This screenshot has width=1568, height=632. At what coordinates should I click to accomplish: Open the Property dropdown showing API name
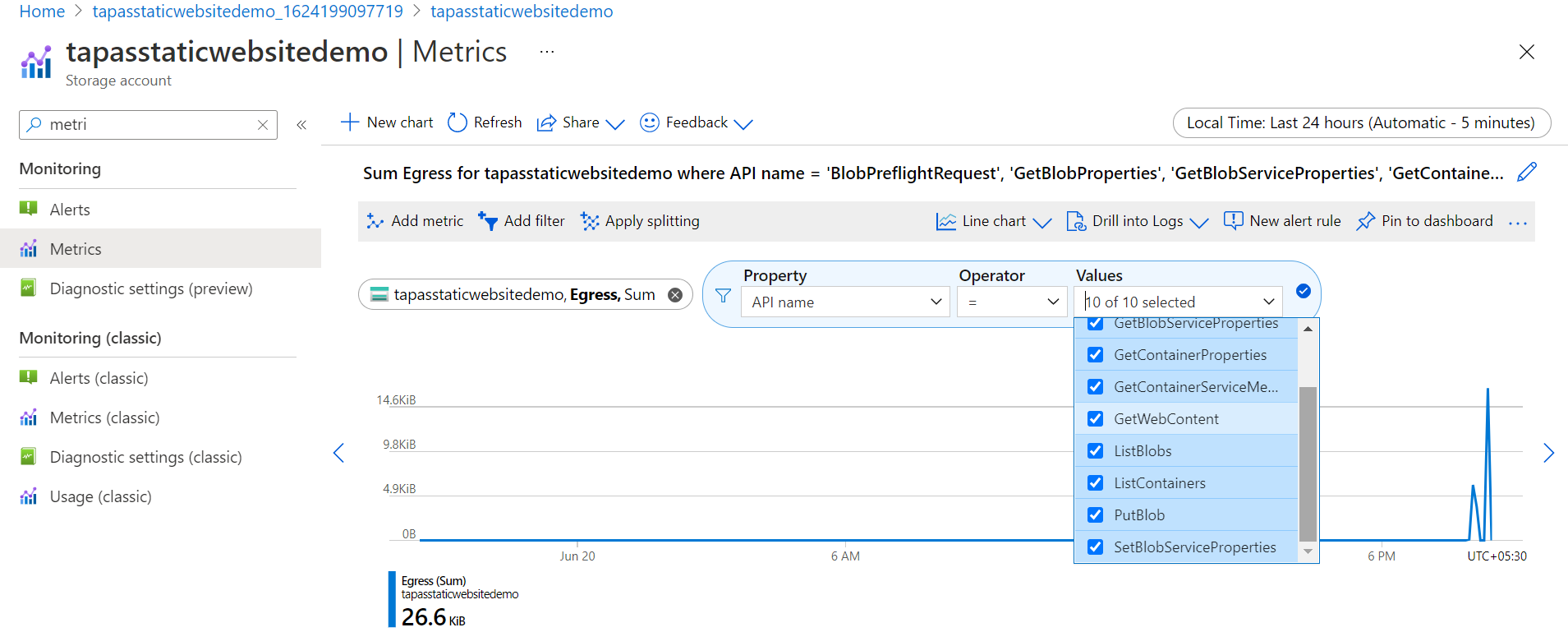(846, 302)
